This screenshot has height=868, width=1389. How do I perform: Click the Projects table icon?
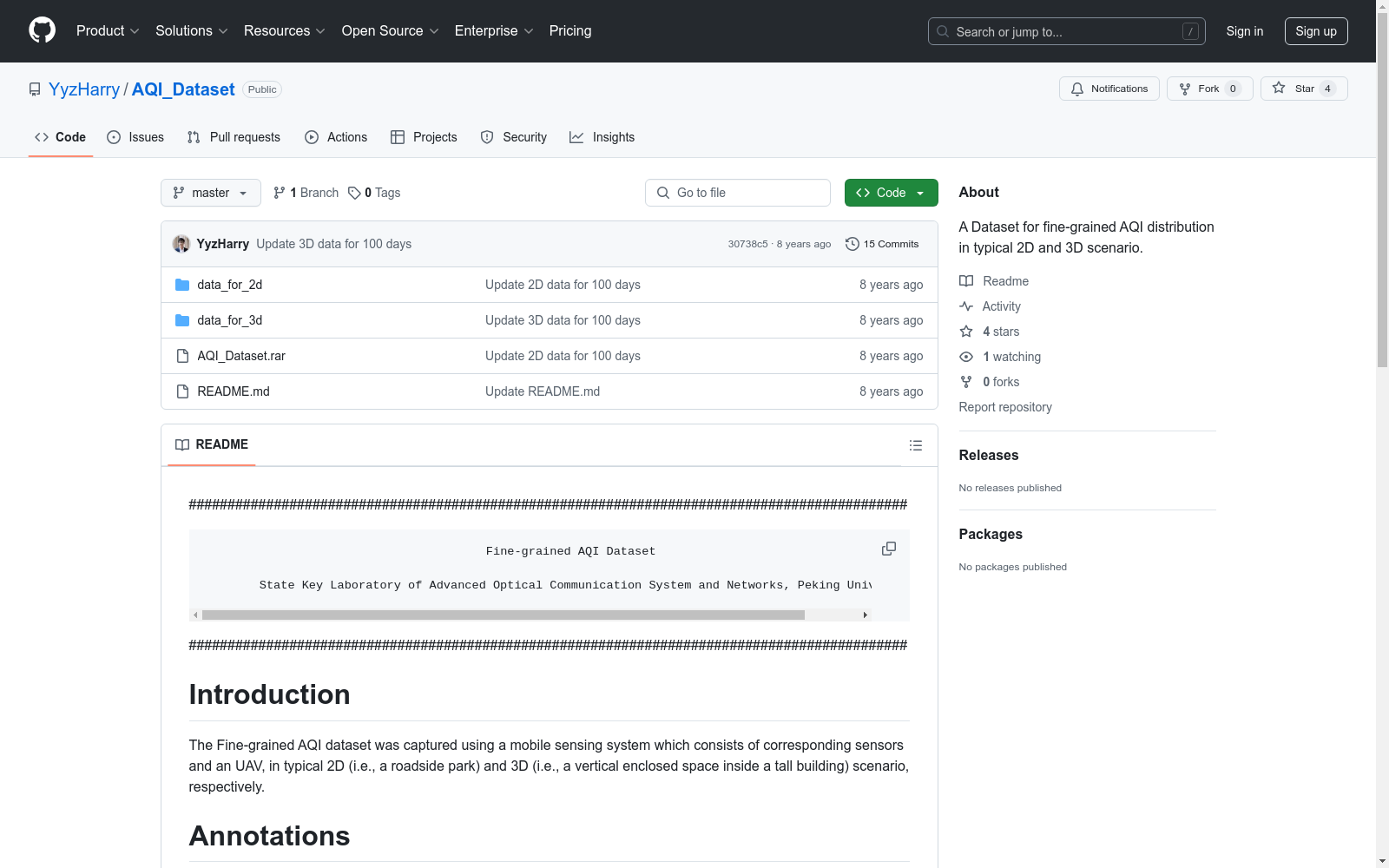coord(398,137)
